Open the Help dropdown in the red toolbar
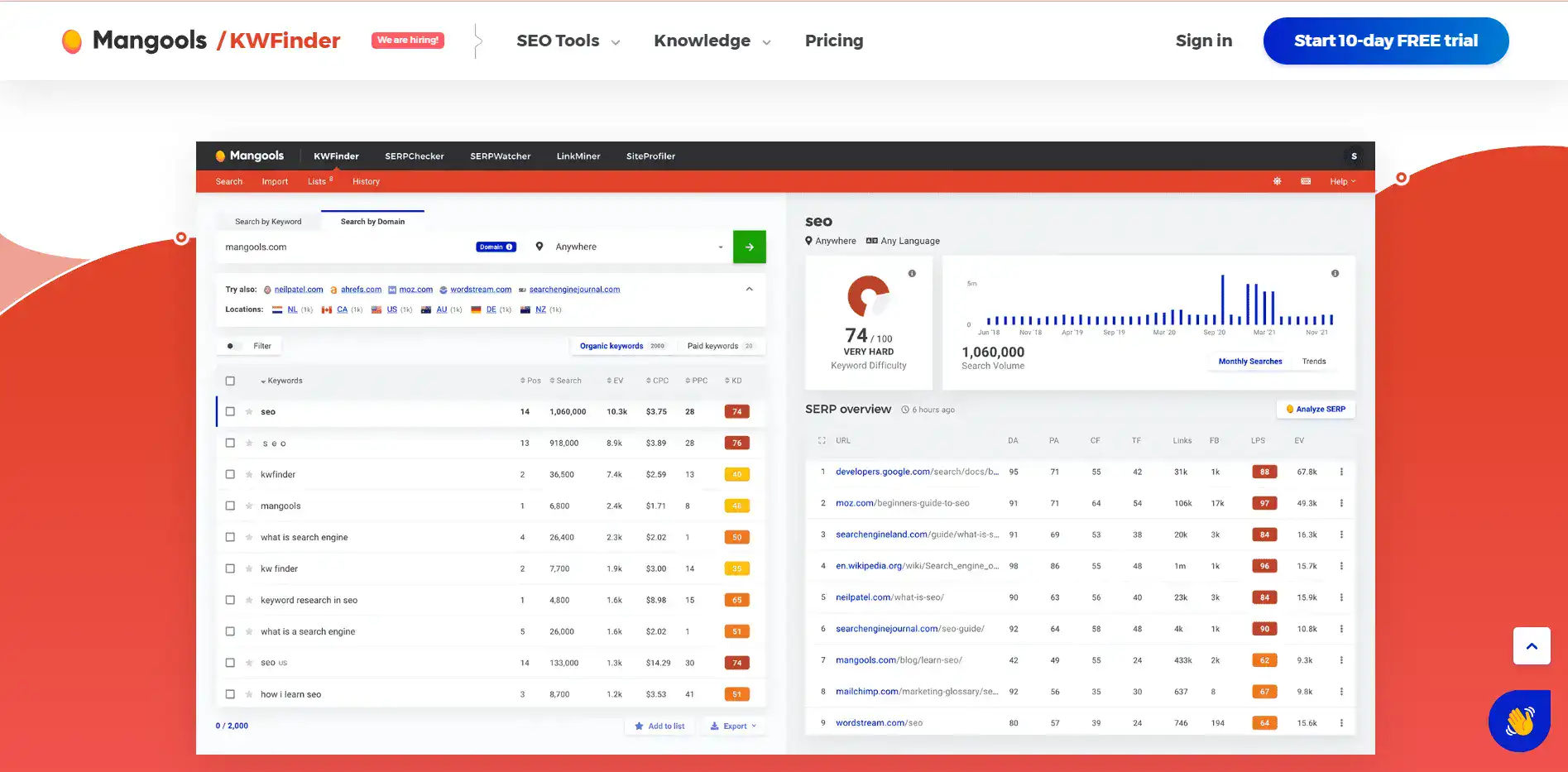 [x=1342, y=181]
